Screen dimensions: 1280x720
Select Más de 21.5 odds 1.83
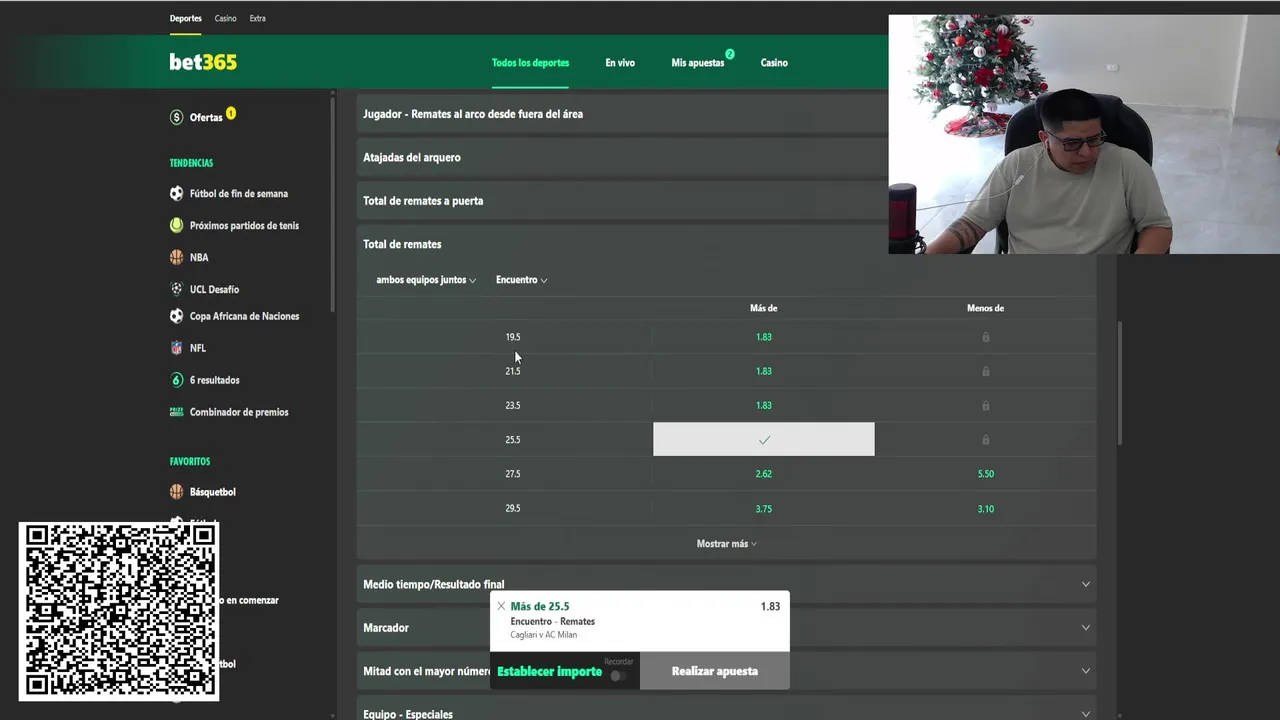pyautogui.click(x=764, y=371)
